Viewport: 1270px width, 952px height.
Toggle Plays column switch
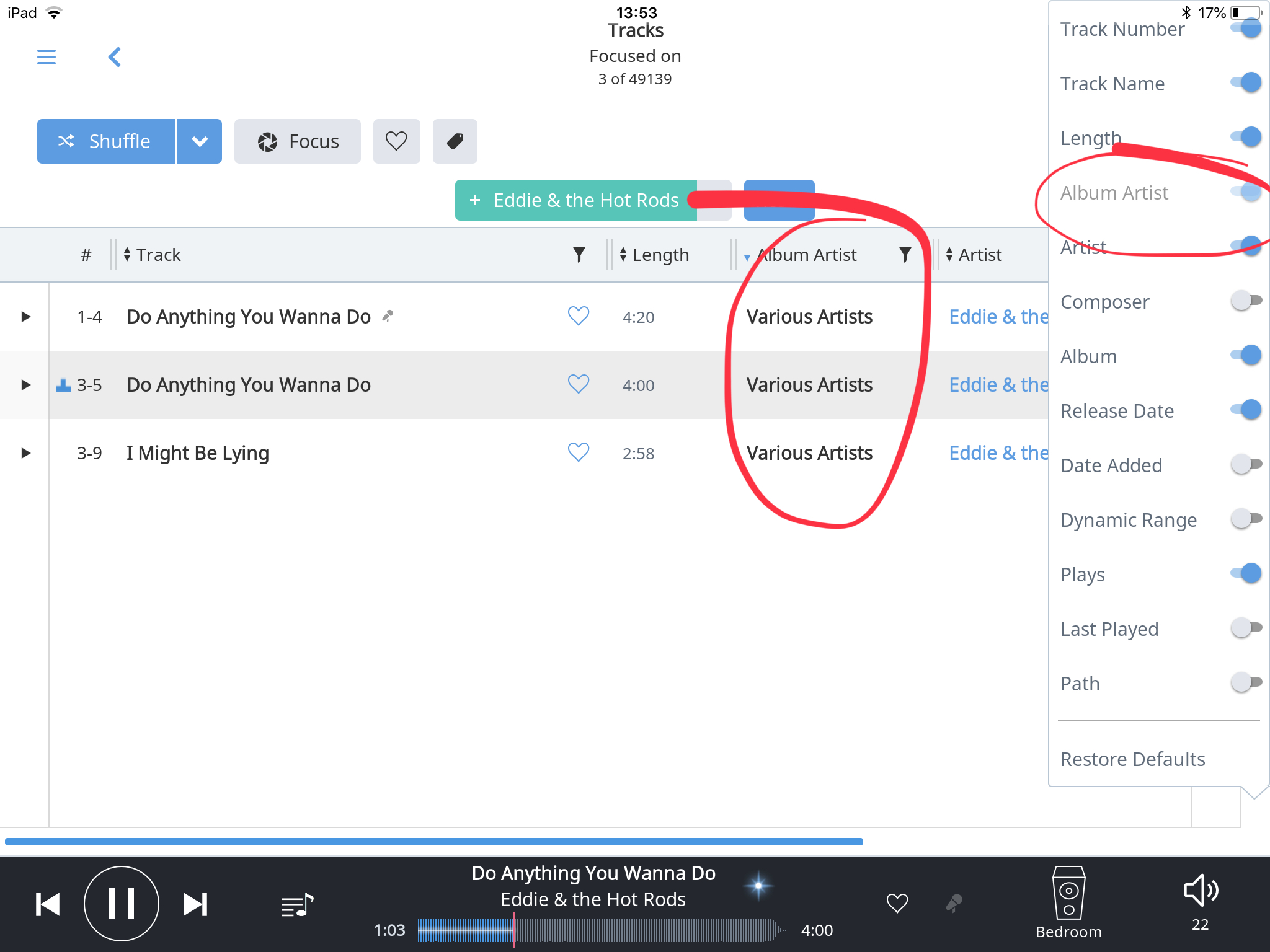(x=1246, y=573)
